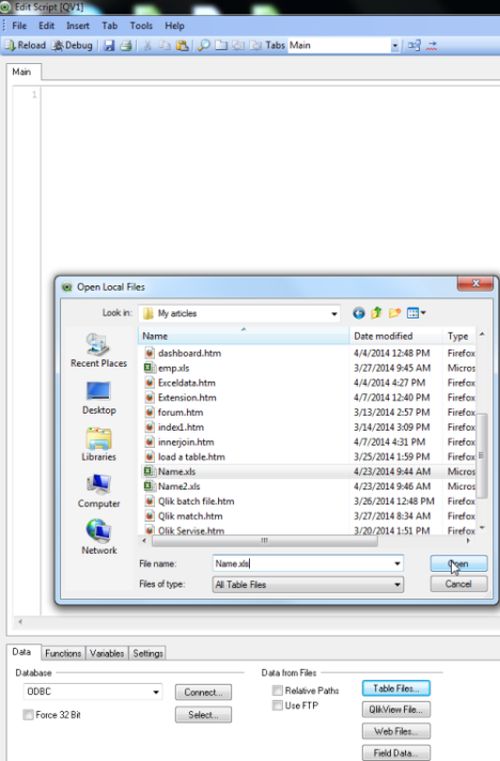This screenshot has width=500, height=761.
Task: Open the Insert menu
Action: [x=78, y=26]
